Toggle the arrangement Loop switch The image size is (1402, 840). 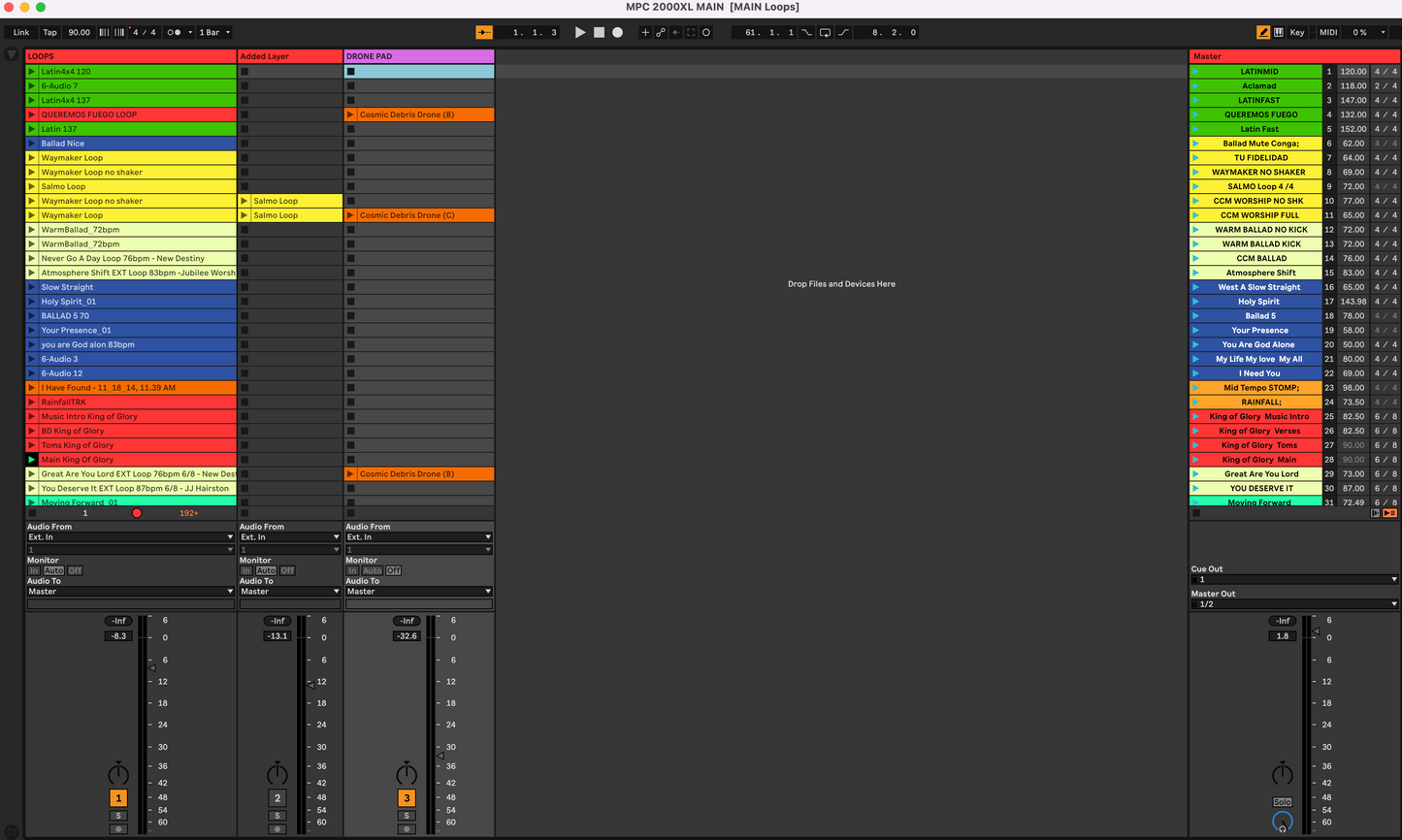click(x=826, y=32)
